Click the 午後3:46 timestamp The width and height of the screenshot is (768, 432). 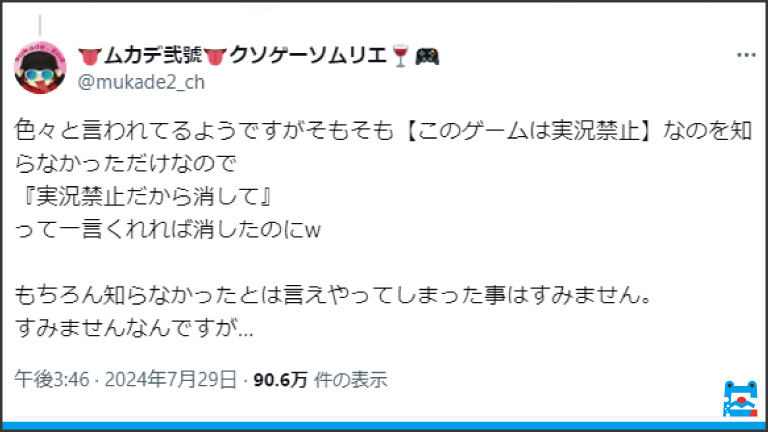pyautogui.click(x=52, y=380)
